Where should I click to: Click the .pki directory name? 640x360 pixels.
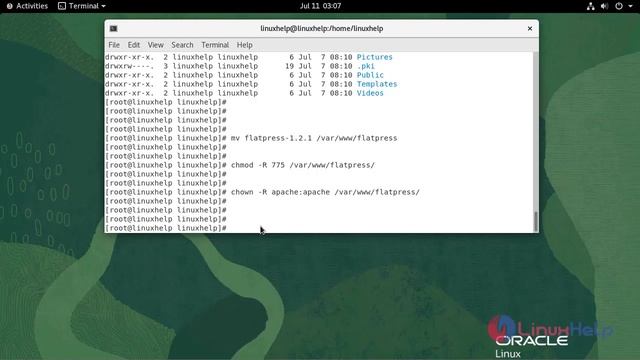point(365,66)
